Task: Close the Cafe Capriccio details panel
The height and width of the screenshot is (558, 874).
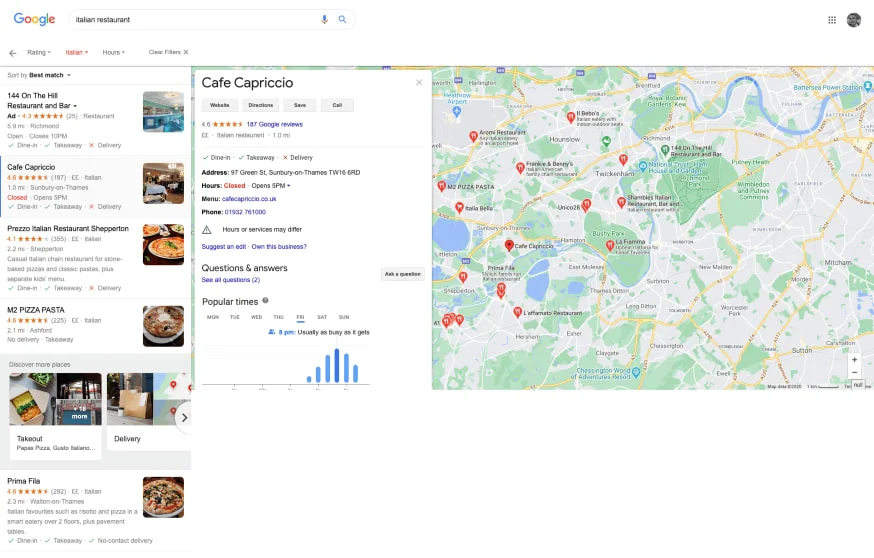Action: pyautogui.click(x=419, y=83)
